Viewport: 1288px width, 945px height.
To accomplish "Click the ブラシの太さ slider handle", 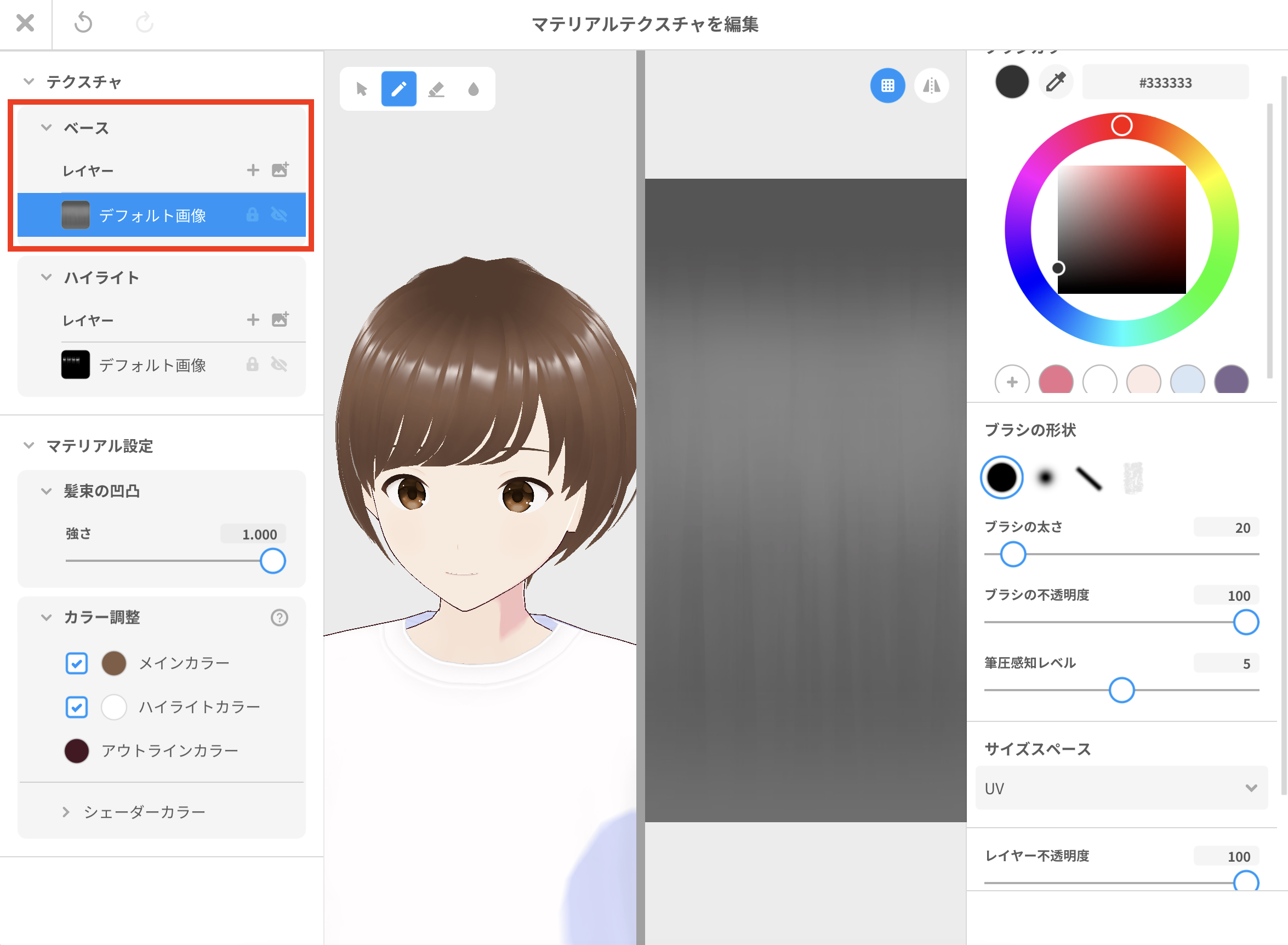I will click(1012, 554).
